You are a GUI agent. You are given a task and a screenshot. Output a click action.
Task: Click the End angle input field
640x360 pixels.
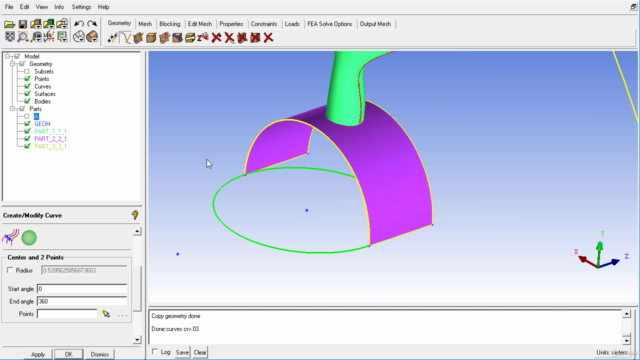[82, 301]
